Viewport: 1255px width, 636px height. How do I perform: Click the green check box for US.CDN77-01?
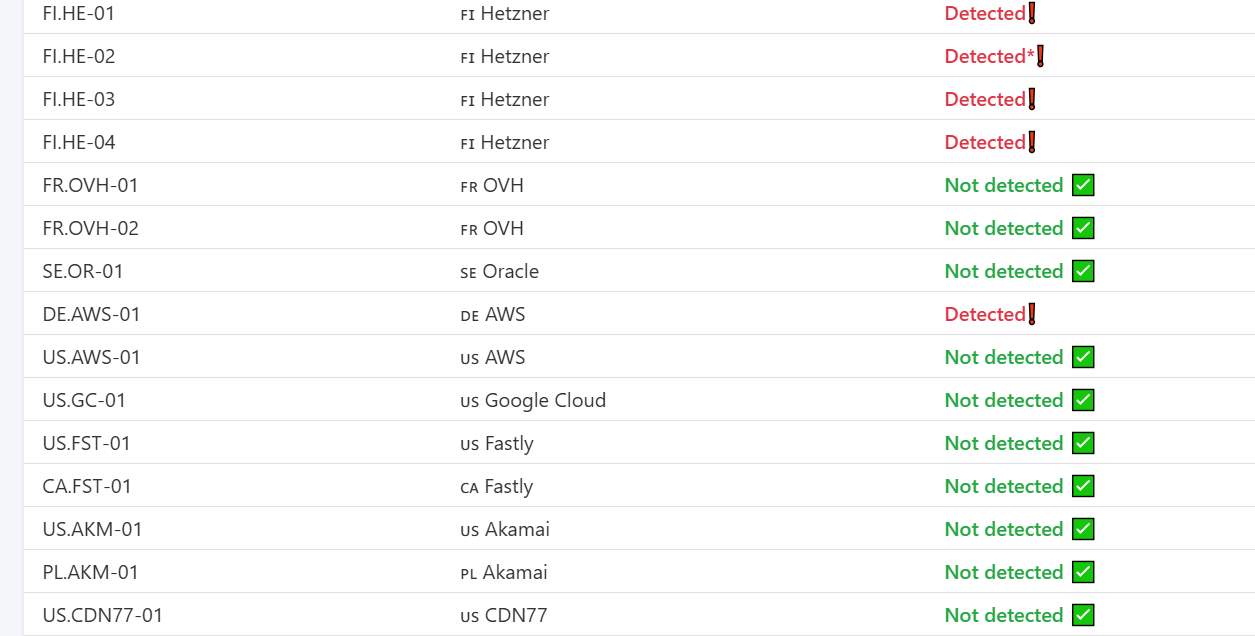click(1083, 615)
